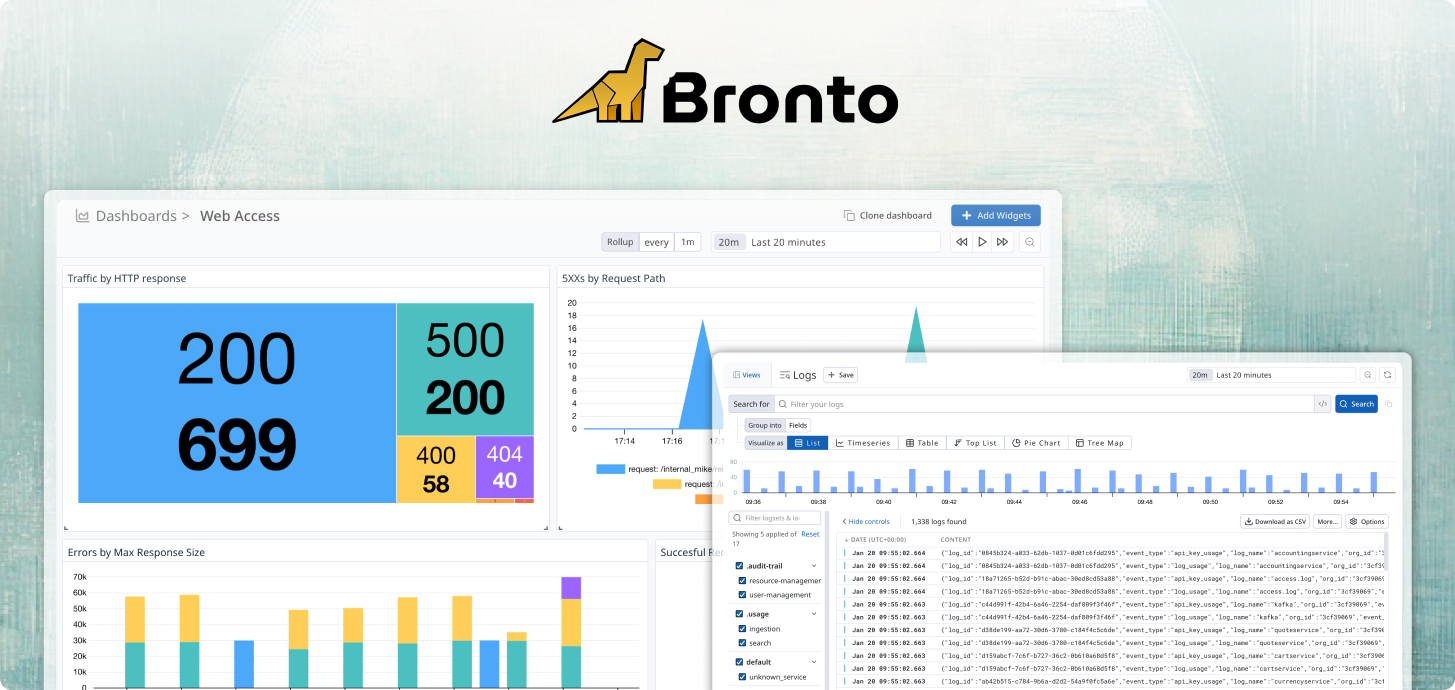Open the Logs 'Last 20 minutes' time picker
This screenshot has height=690, width=1455.
pos(1271,375)
